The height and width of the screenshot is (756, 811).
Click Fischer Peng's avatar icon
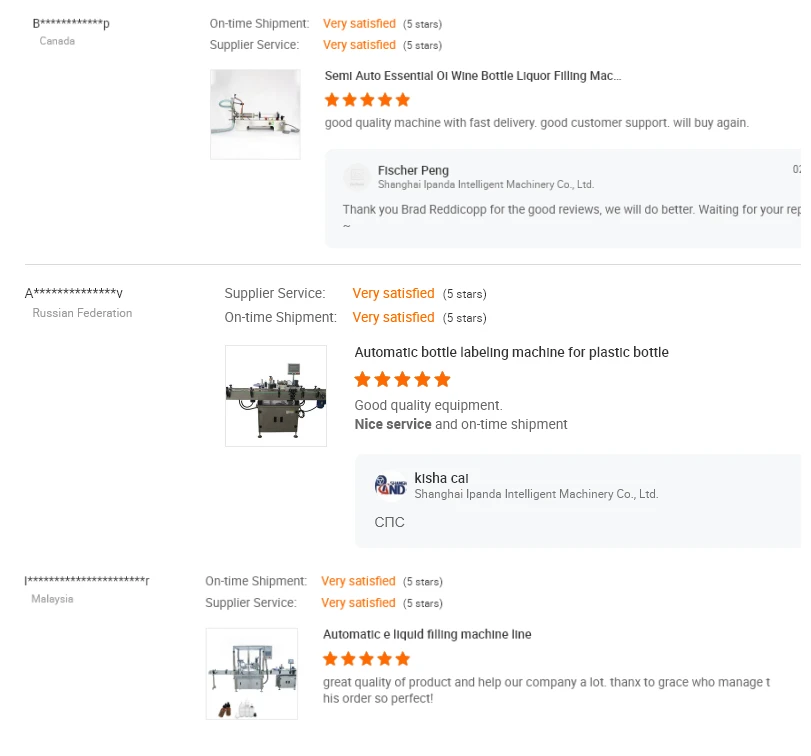[356, 177]
